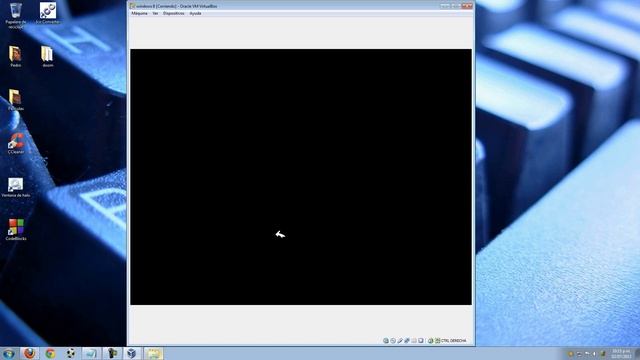Click the CTRL DERECHA host key label
Image resolution: width=640 pixels, height=360 pixels.
pyautogui.click(x=453, y=340)
